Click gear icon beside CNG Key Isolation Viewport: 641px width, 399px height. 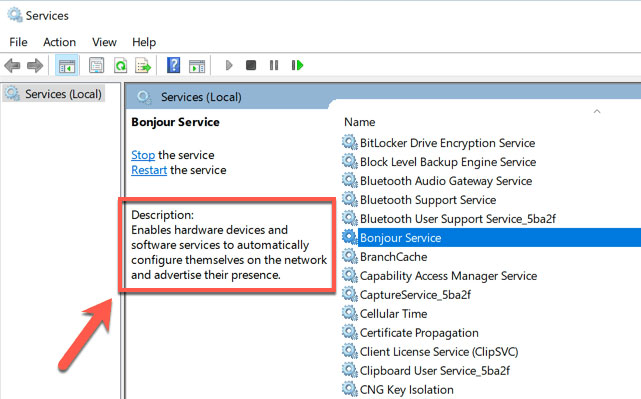tap(350, 389)
